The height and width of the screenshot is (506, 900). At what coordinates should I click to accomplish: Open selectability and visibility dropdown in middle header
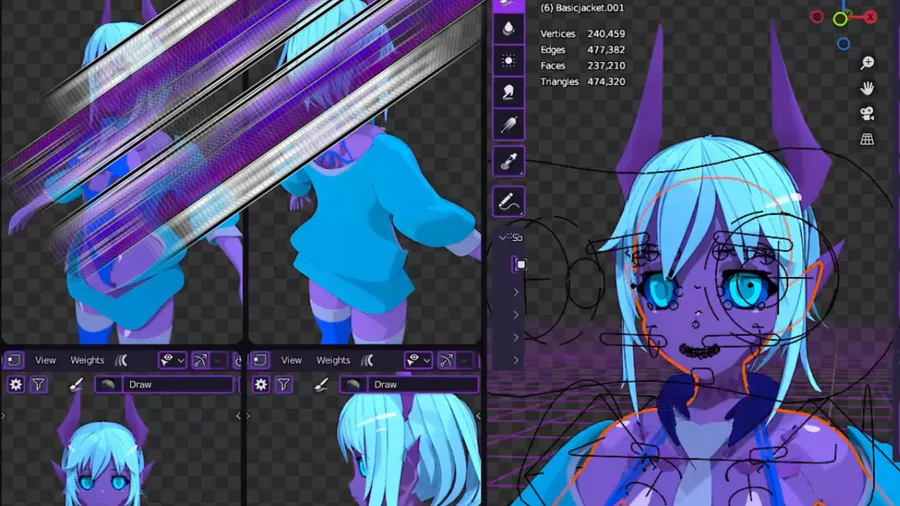pyautogui.click(x=418, y=360)
